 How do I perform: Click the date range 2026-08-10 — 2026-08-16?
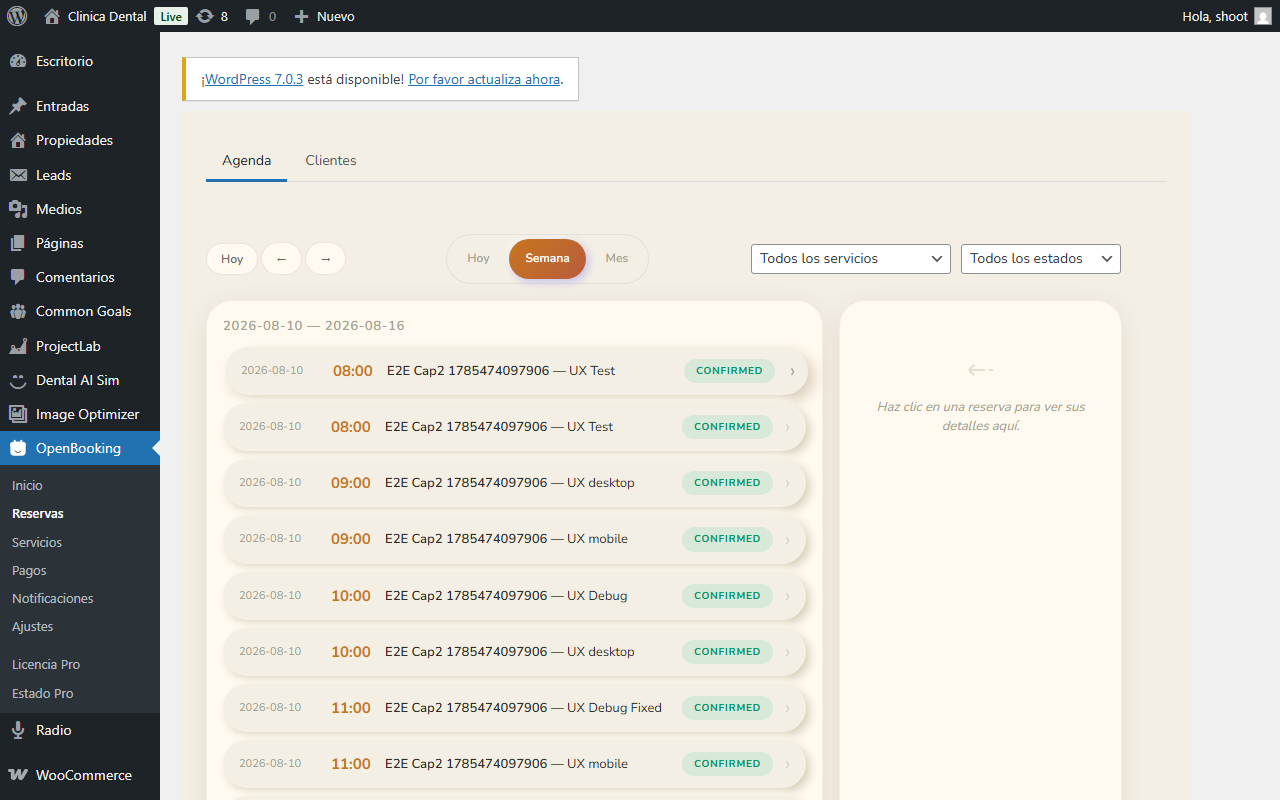[x=314, y=326]
